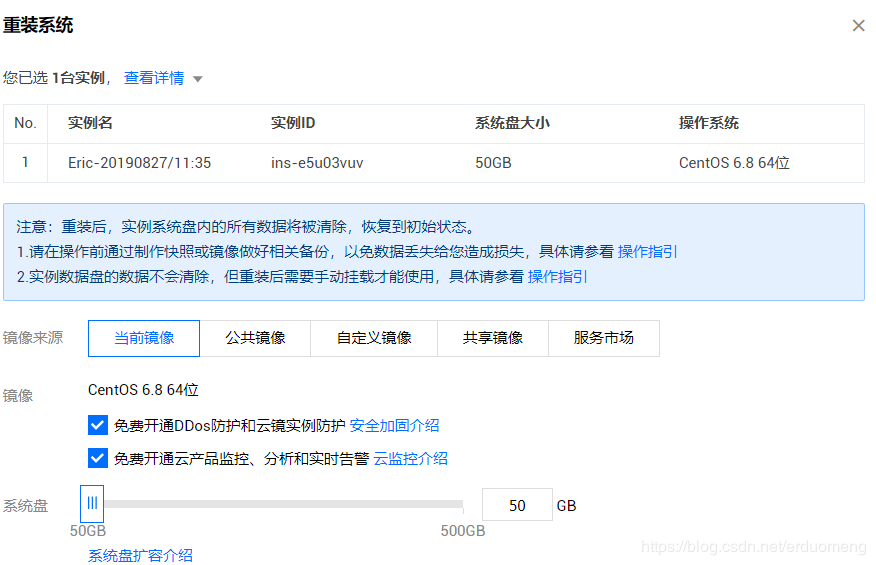This screenshot has width=876, height=565.
Task: Click the 操作系统 column header
Action: [x=709, y=123]
